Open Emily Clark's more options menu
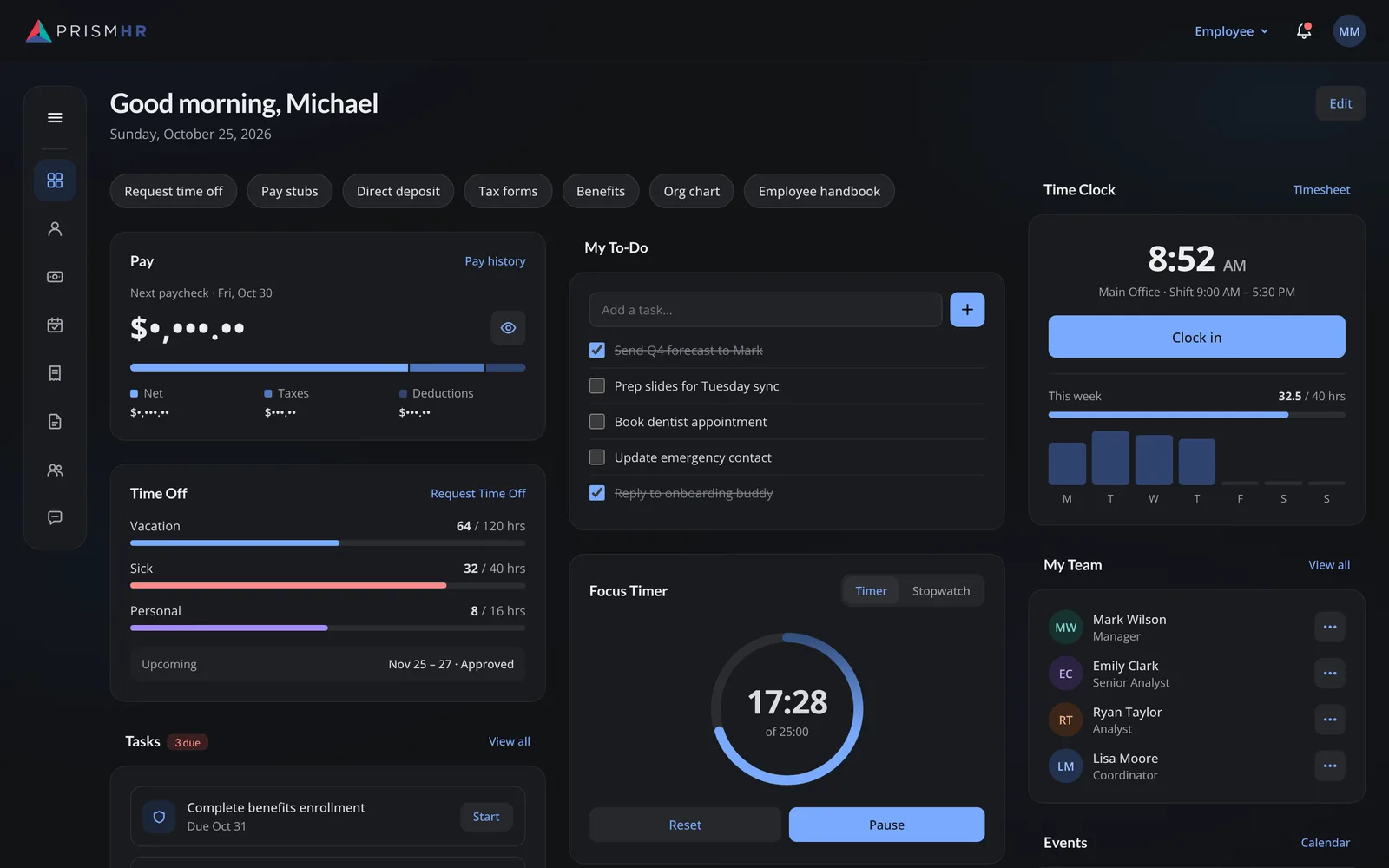Image resolution: width=1389 pixels, height=868 pixels. (1330, 673)
